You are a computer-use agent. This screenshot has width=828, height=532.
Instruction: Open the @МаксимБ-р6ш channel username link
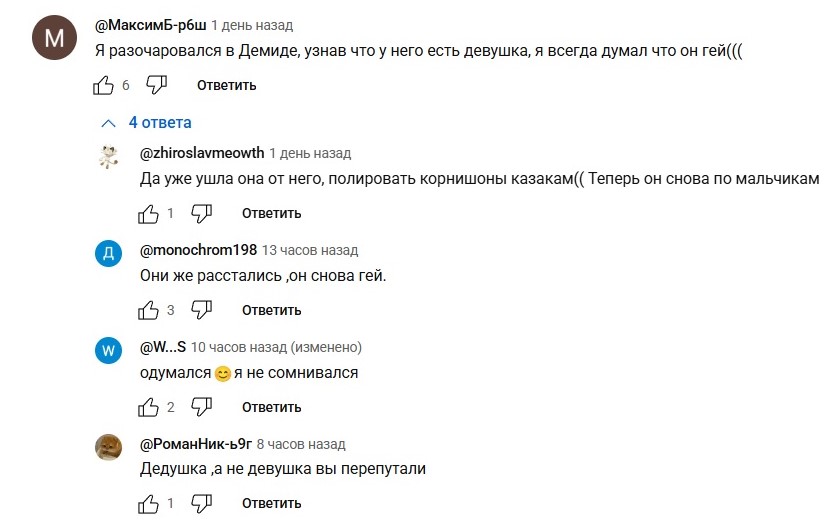pyautogui.click(x=150, y=25)
